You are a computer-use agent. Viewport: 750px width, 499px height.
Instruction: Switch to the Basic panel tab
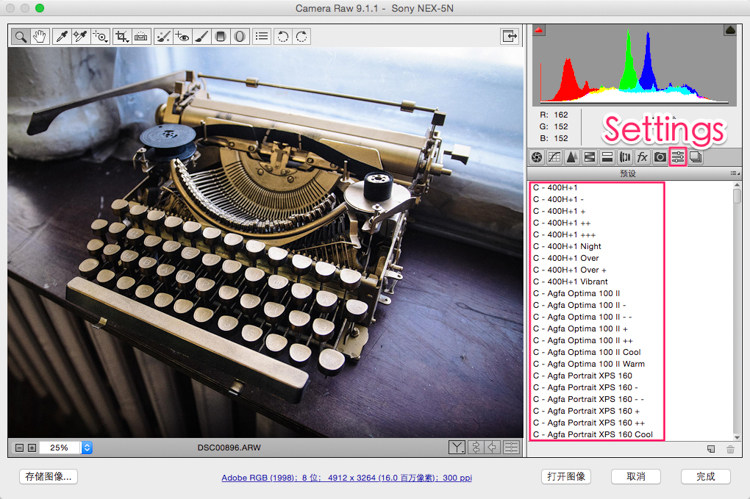[x=537, y=157]
